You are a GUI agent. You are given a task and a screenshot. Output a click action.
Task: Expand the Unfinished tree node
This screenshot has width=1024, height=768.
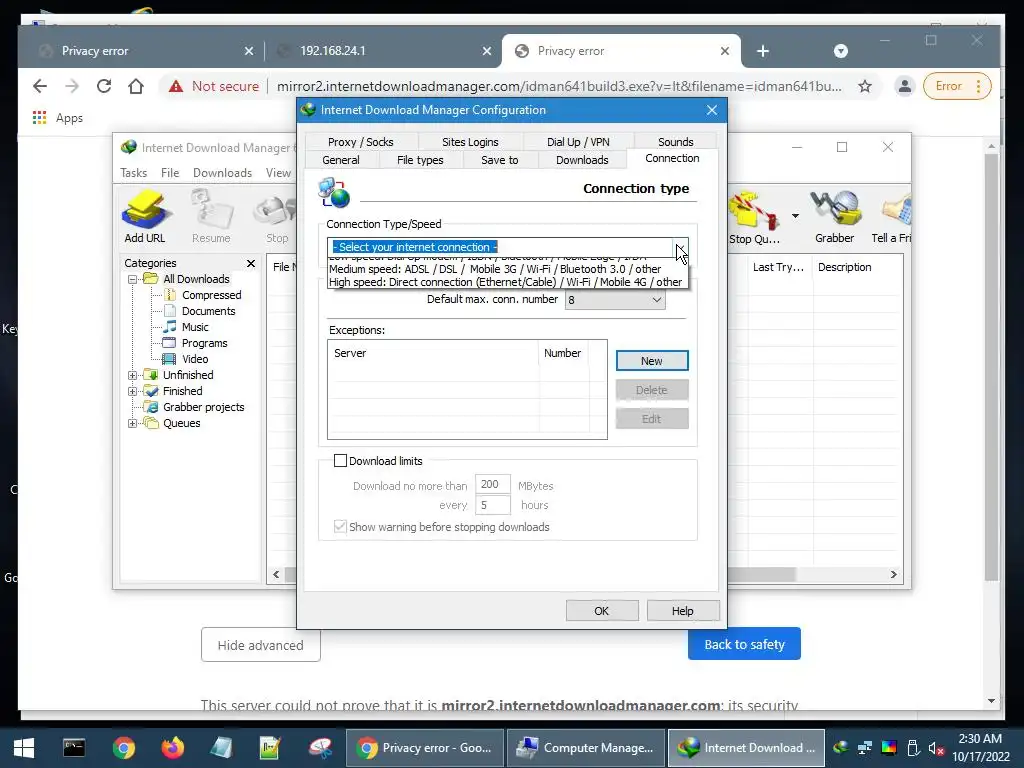coord(133,376)
